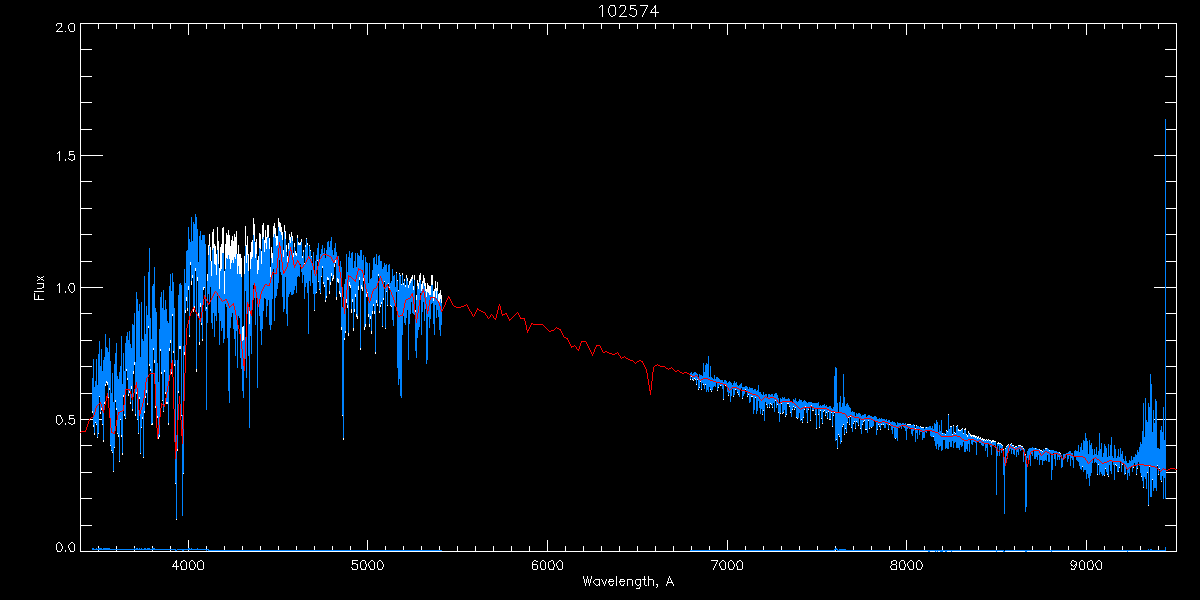Click the 0.0 tick label on the flux axis
The image size is (1200, 600).
[66, 547]
